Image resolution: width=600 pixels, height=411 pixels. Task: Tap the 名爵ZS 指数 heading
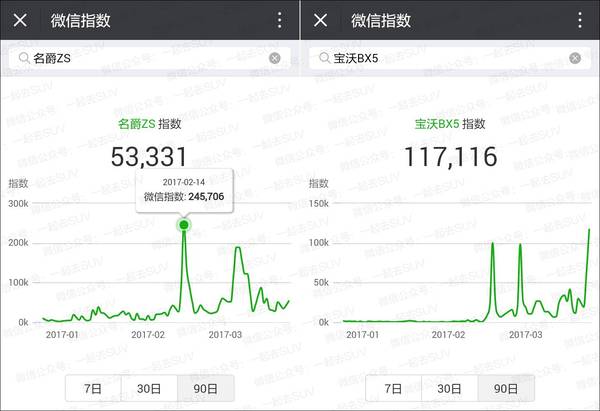(x=150, y=124)
